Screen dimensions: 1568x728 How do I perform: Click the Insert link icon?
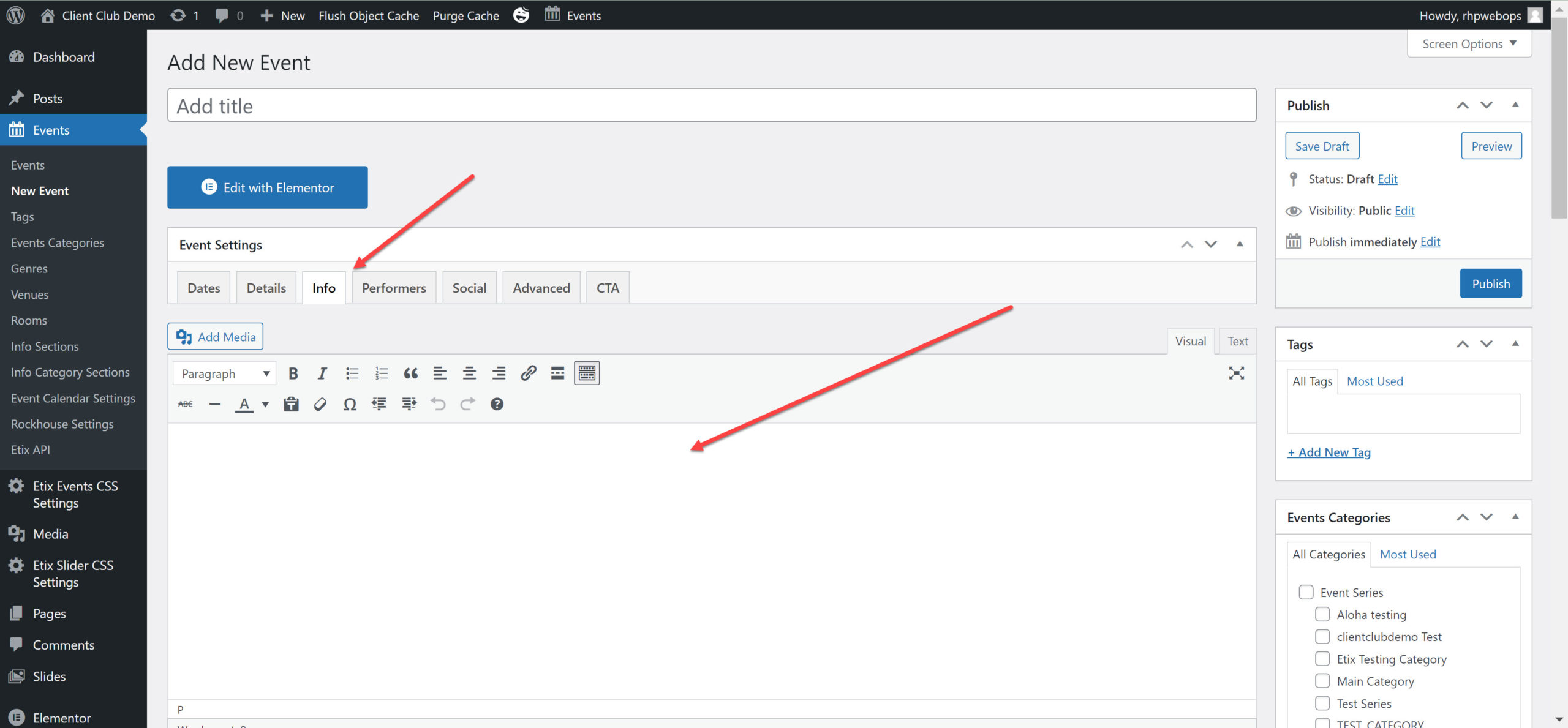click(x=528, y=373)
